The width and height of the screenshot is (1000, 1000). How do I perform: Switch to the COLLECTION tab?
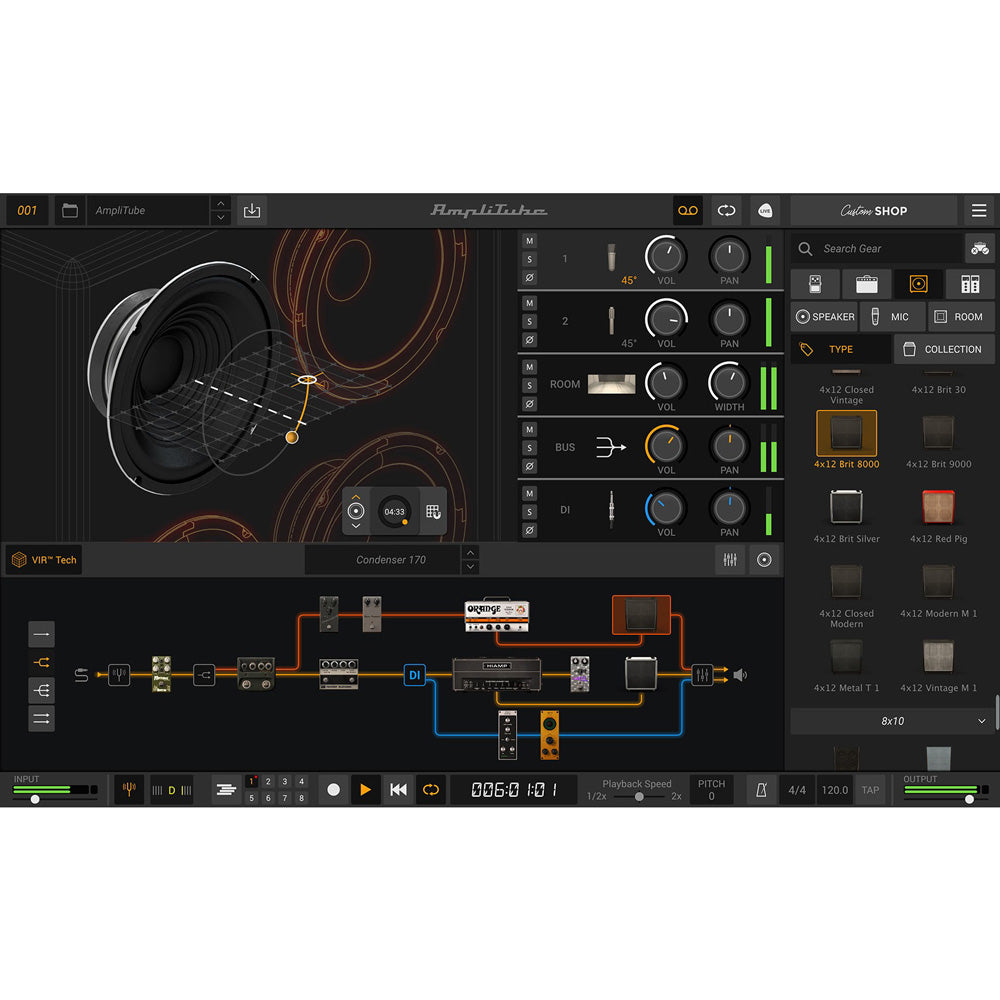pyautogui.click(x=943, y=349)
